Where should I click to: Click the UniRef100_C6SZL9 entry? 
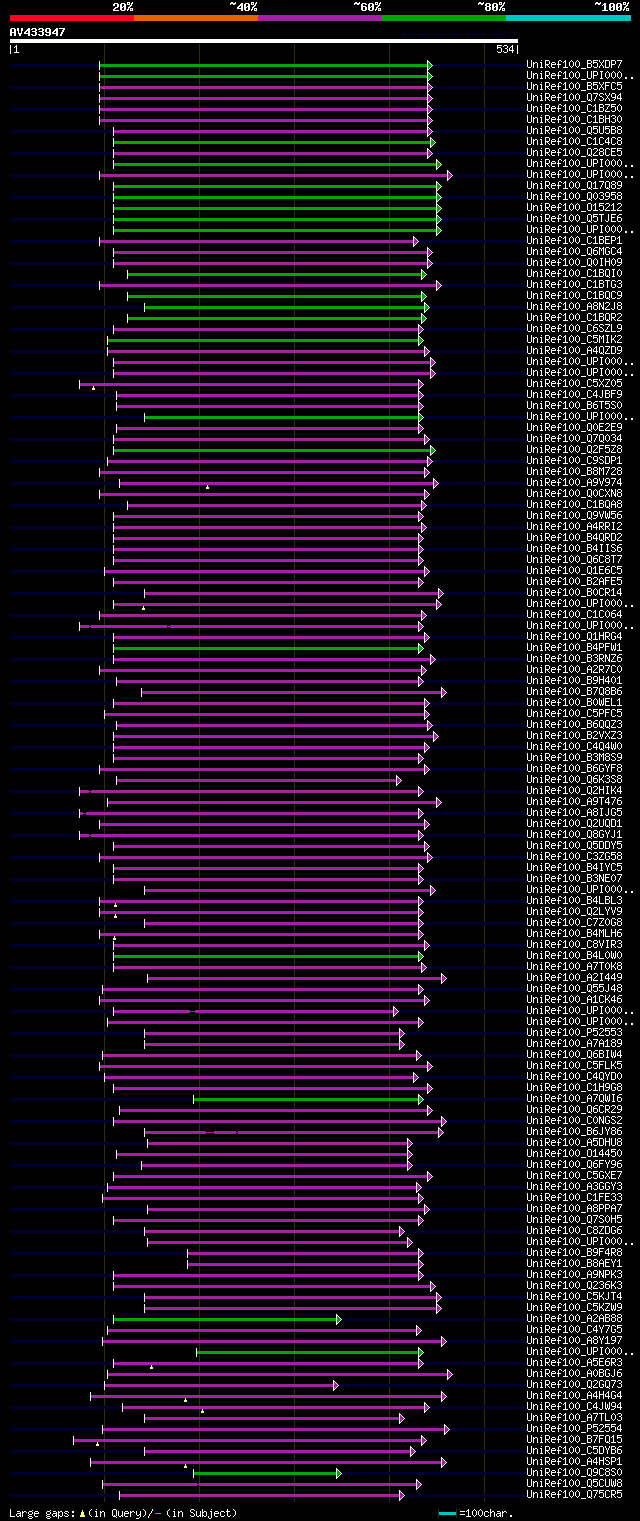click(x=574, y=329)
